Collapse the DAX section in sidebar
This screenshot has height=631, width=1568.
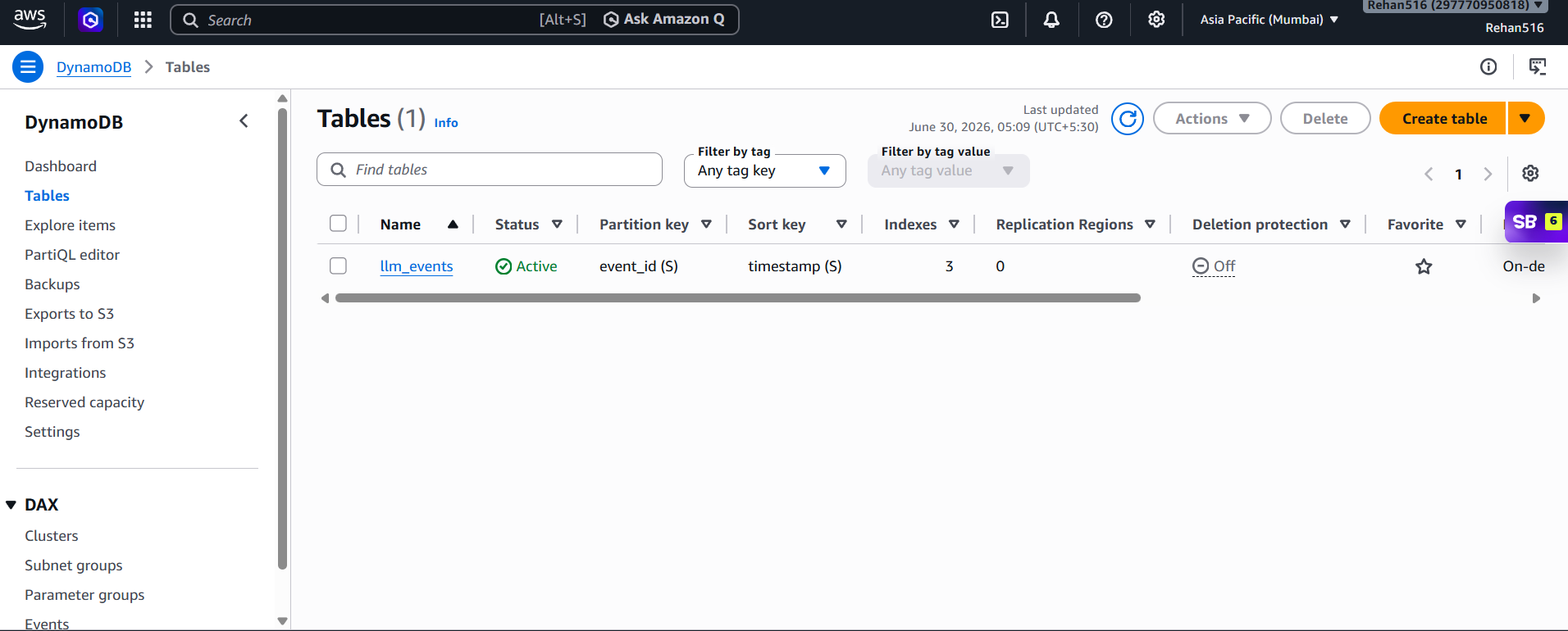pyautogui.click(x=11, y=505)
